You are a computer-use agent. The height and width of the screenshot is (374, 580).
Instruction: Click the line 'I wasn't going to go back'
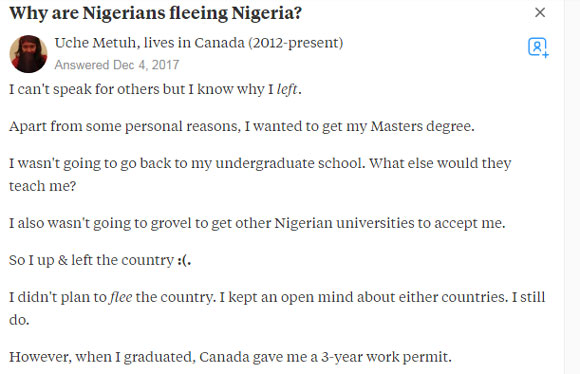260,164
